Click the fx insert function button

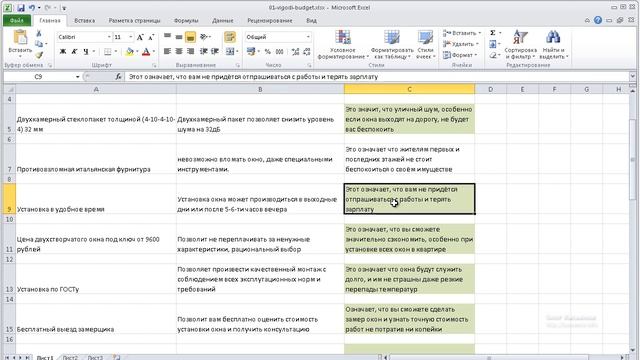pyautogui.click(x=118, y=77)
